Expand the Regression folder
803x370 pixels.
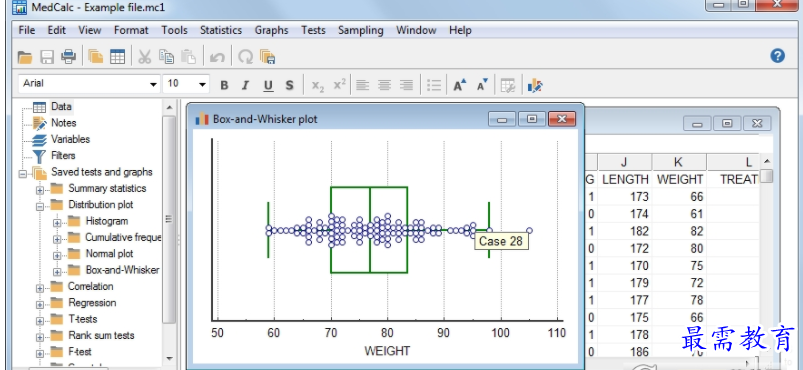pyautogui.click(x=40, y=305)
